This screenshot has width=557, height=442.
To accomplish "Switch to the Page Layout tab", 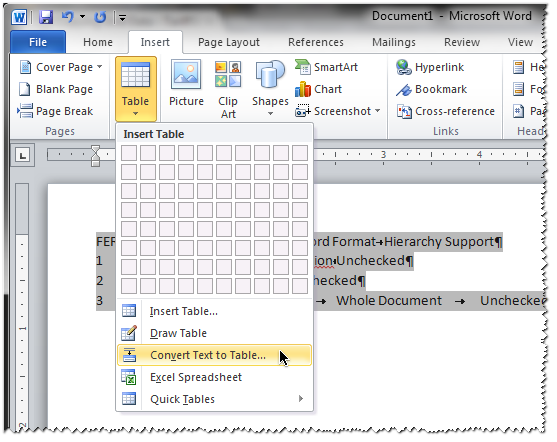I will pos(229,42).
